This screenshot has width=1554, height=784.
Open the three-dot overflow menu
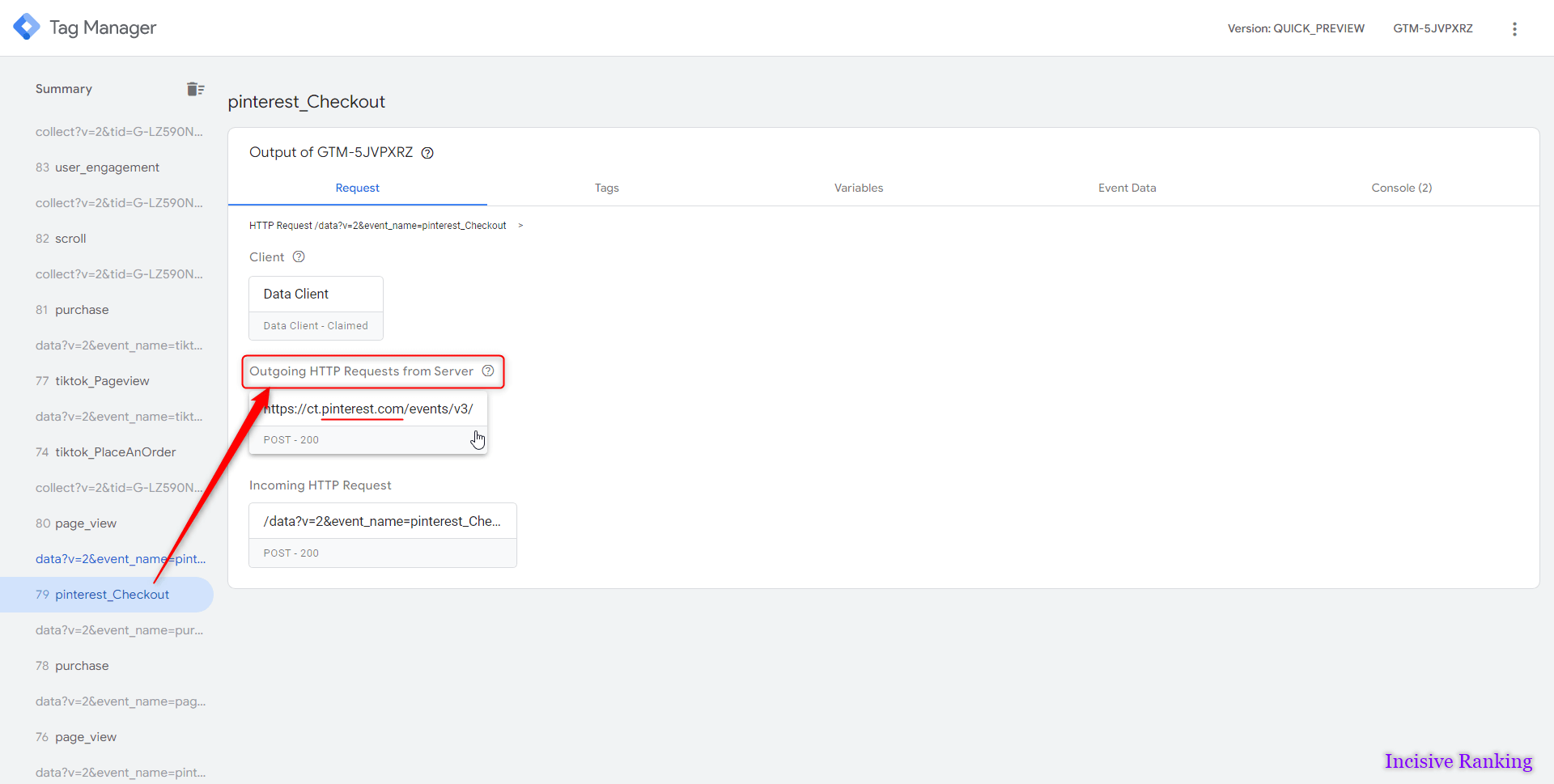[1514, 28]
